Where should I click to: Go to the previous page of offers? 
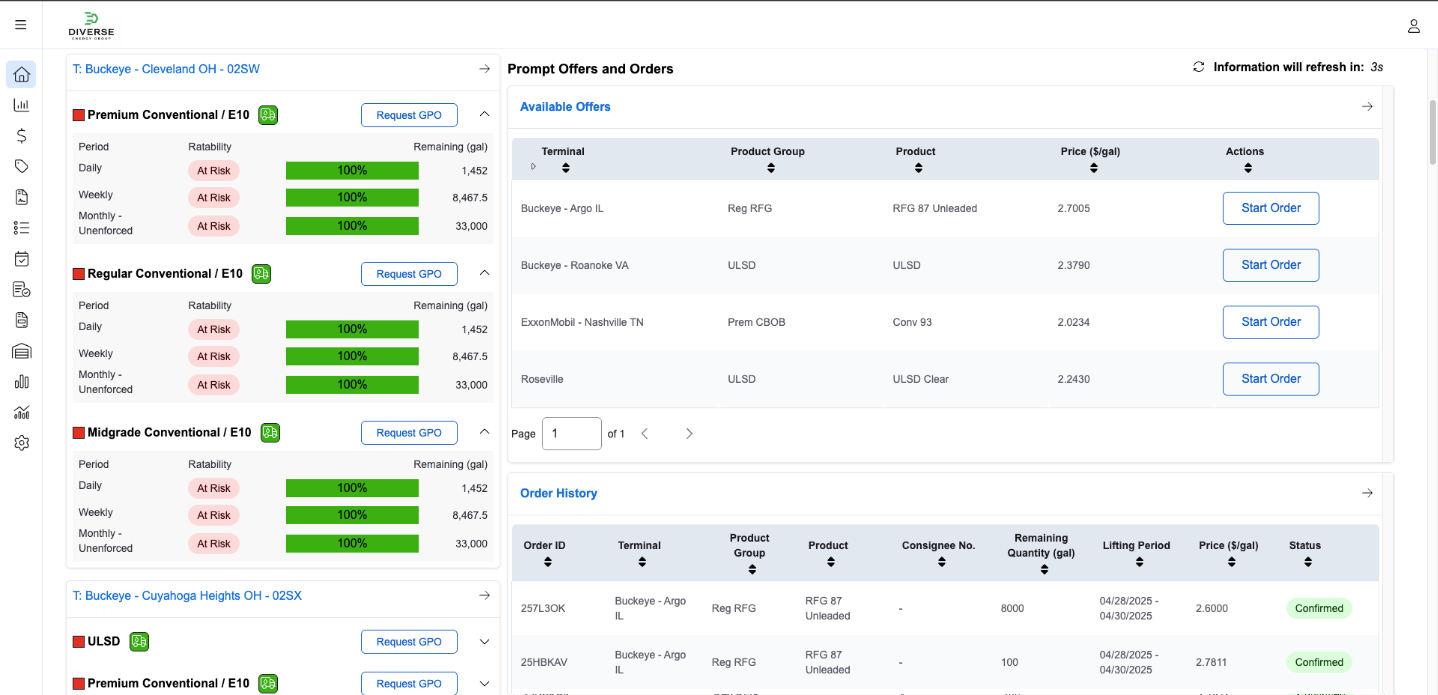click(x=645, y=434)
